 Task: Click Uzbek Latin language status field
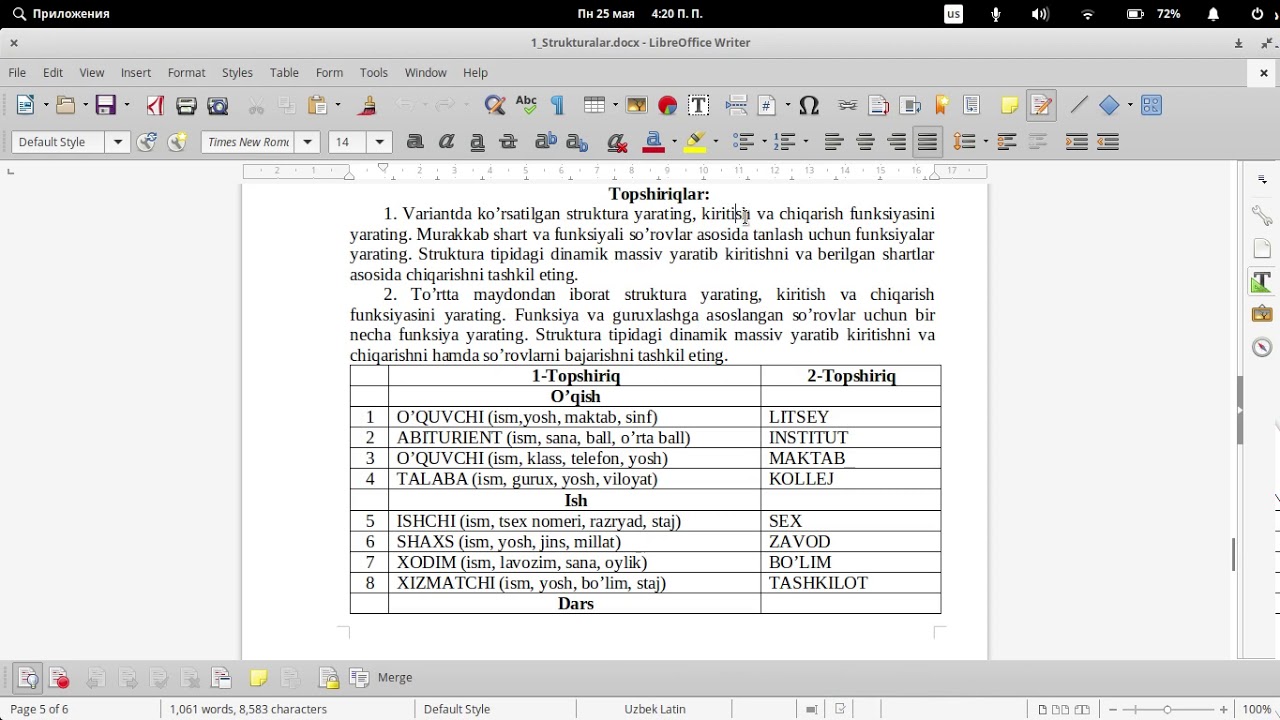[x=655, y=709]
